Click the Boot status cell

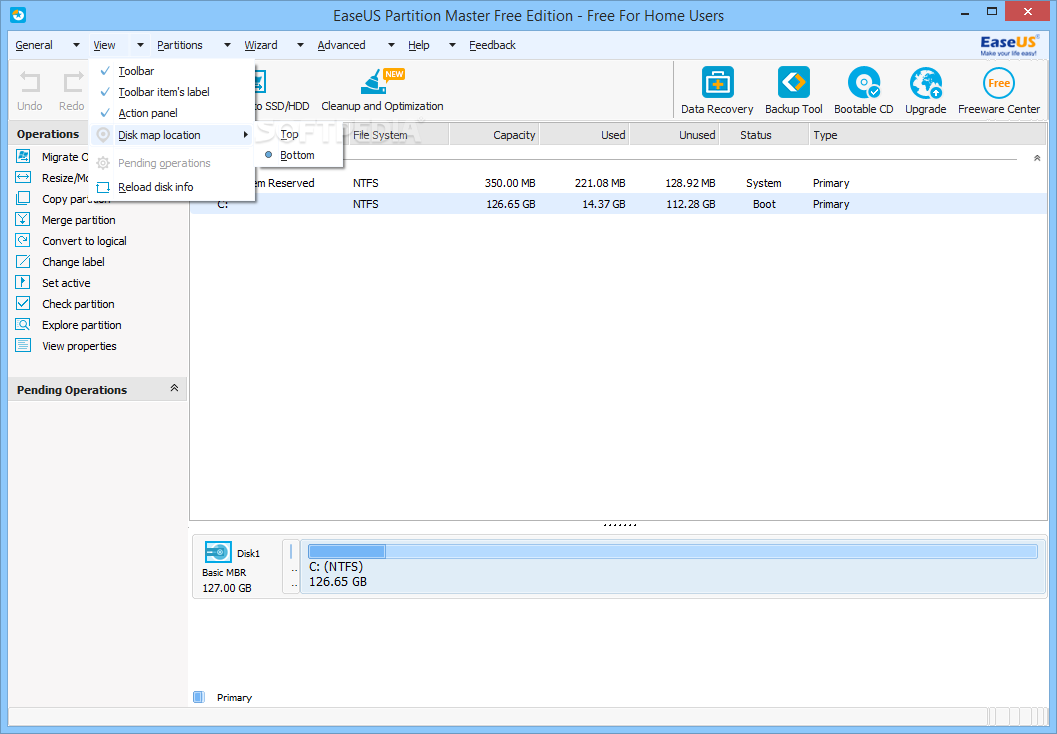click(x=764, y=204)
